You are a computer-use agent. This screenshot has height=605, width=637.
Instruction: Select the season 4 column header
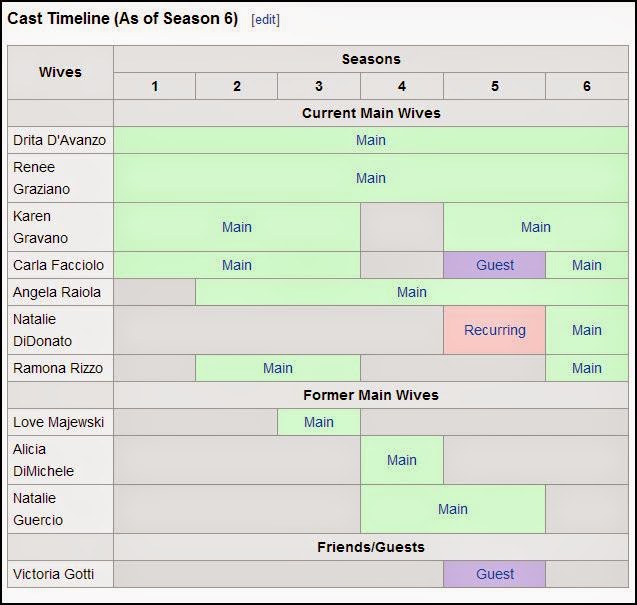pyautogui.click(x=402, y=86)
